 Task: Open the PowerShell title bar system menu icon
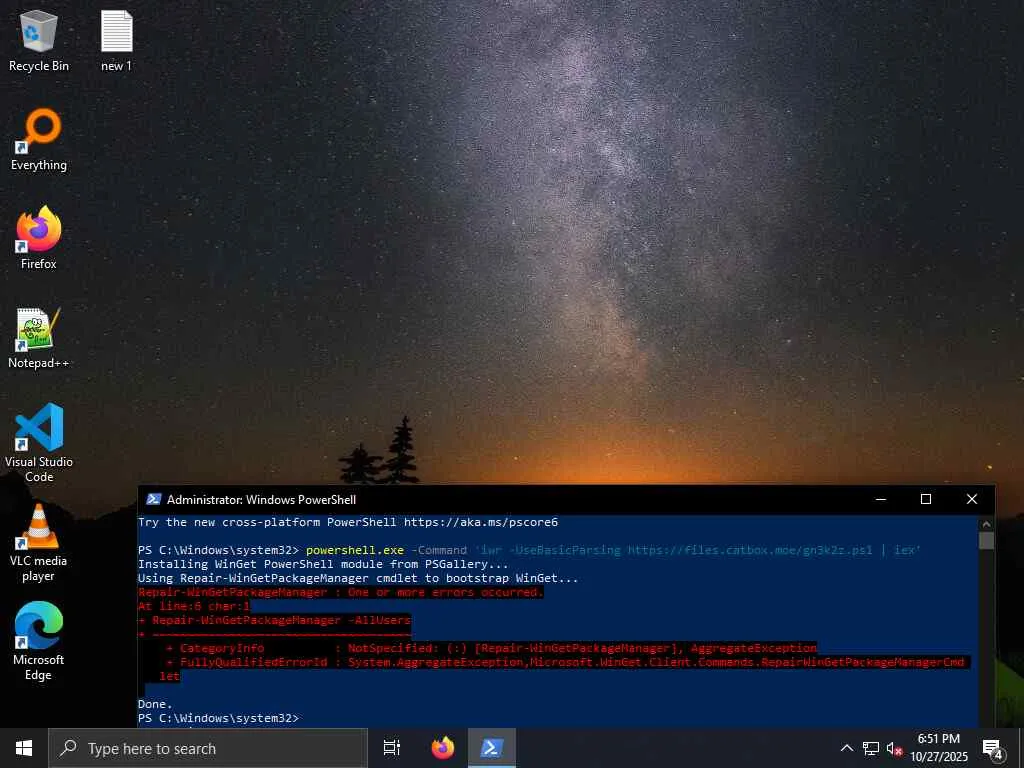[x=153, y=500]
